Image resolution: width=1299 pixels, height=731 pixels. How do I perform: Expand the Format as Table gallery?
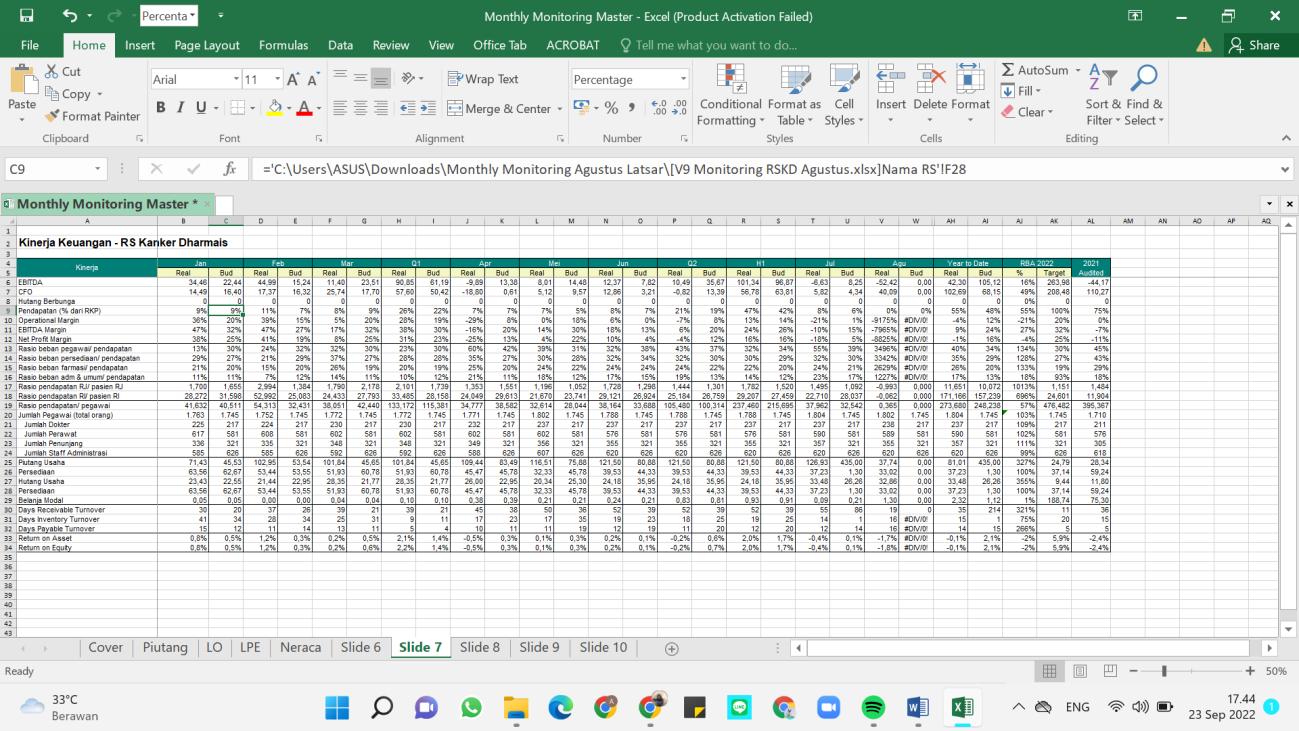(x=794, y=95)
